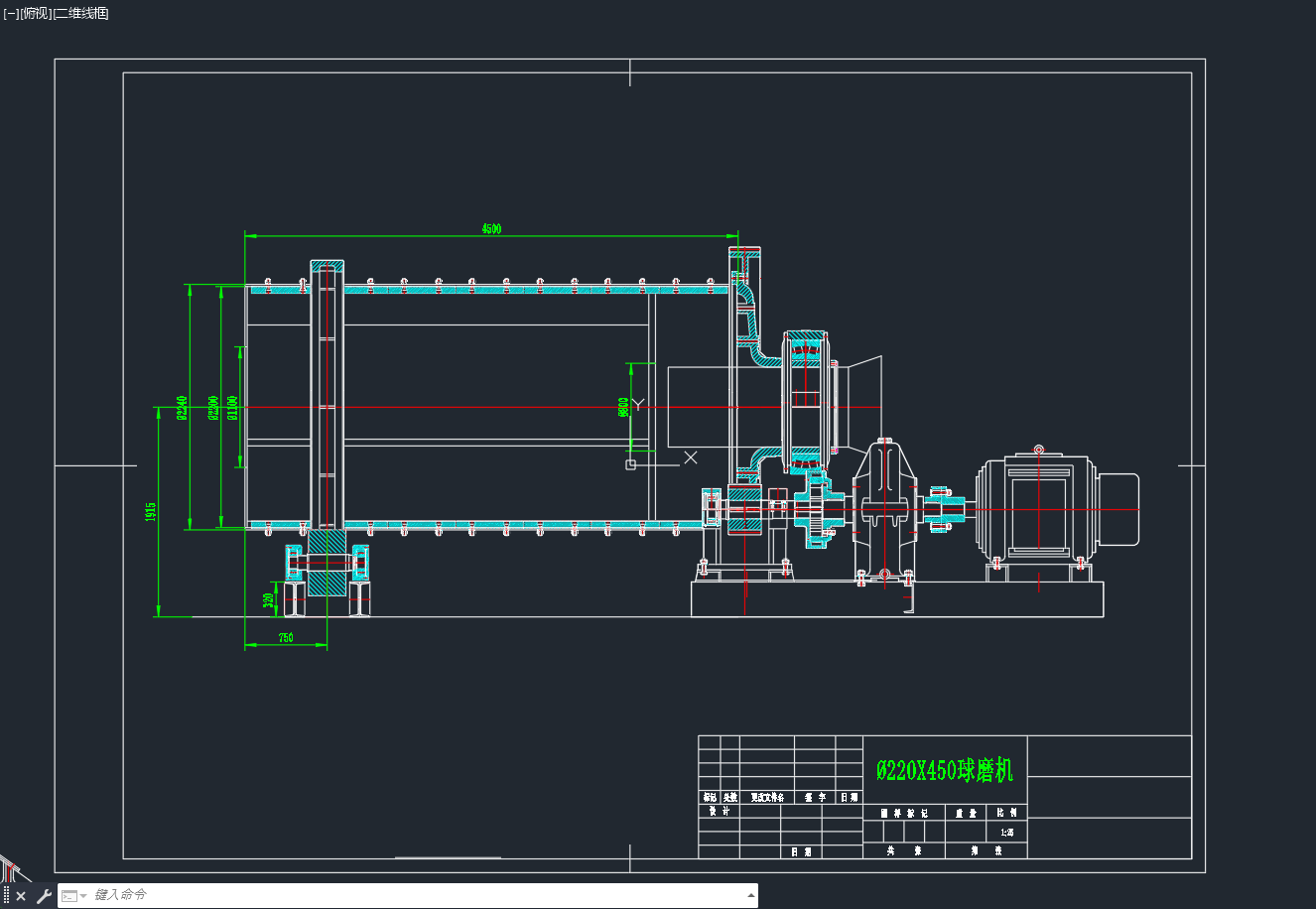Open the 俯视 view controls menu

click(x=36, y=13)
